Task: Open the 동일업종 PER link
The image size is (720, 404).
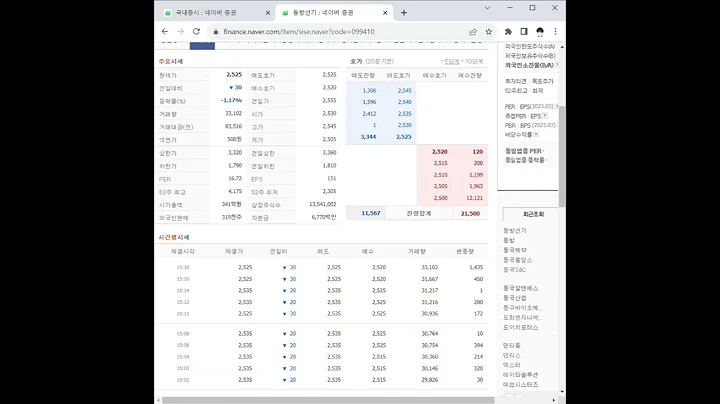Action: tap(523, 151)
